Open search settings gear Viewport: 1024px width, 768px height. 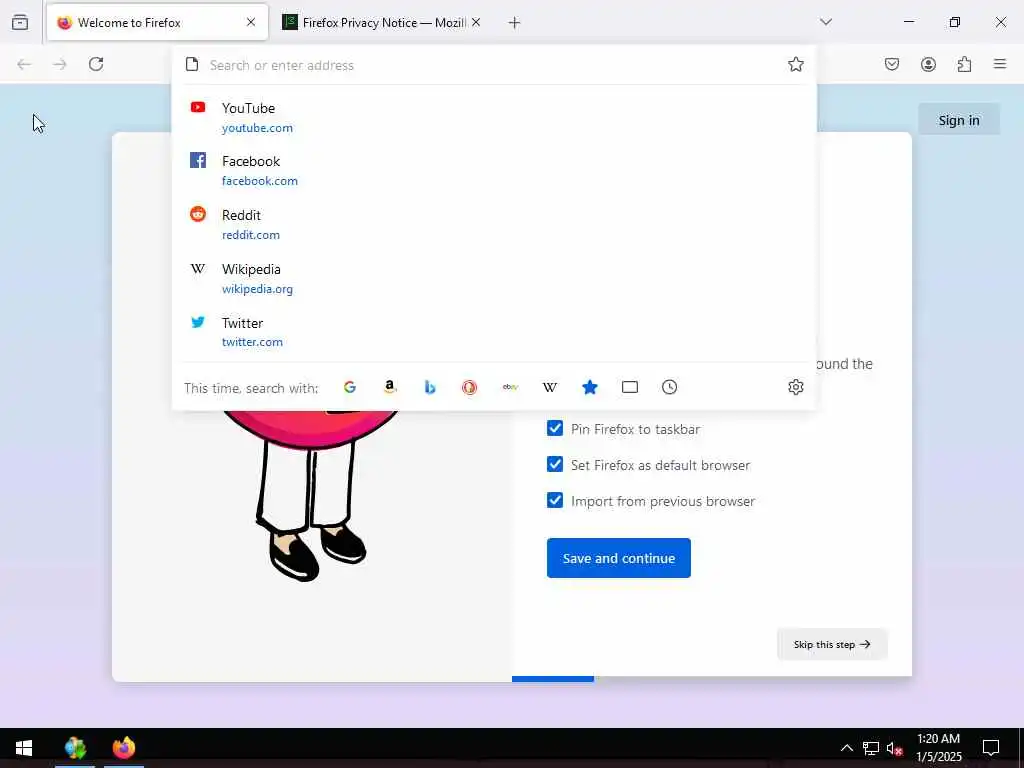tap(795, 387)
